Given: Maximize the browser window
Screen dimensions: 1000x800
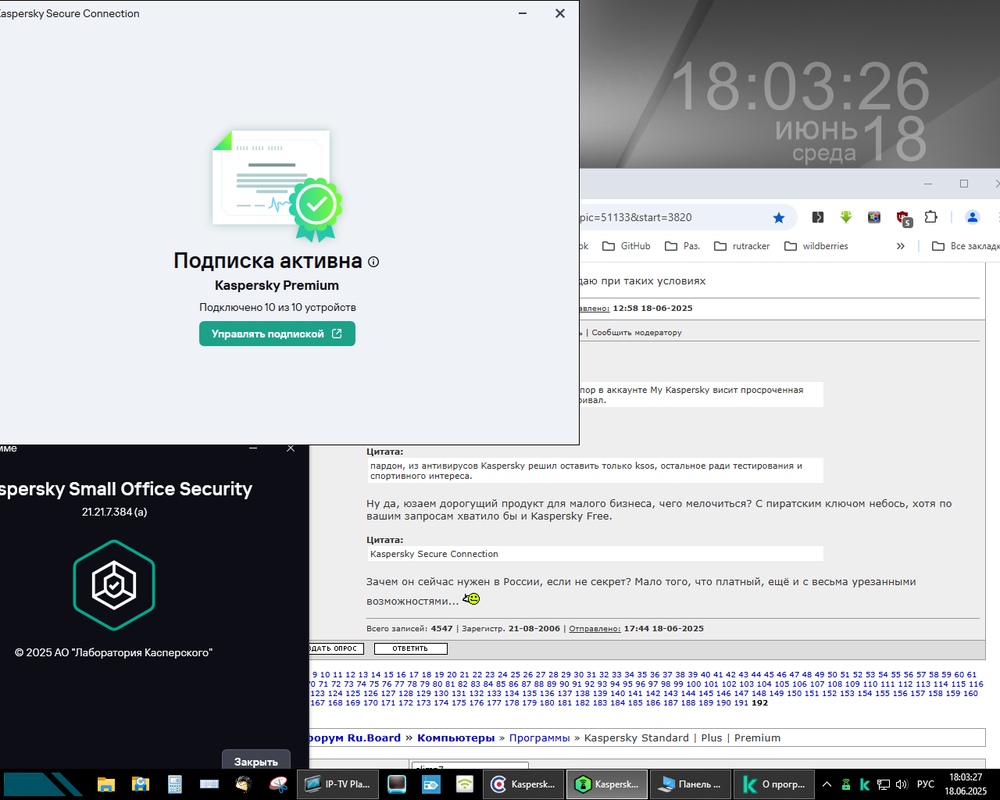Looking at the screenshot, I should (964, 184).
